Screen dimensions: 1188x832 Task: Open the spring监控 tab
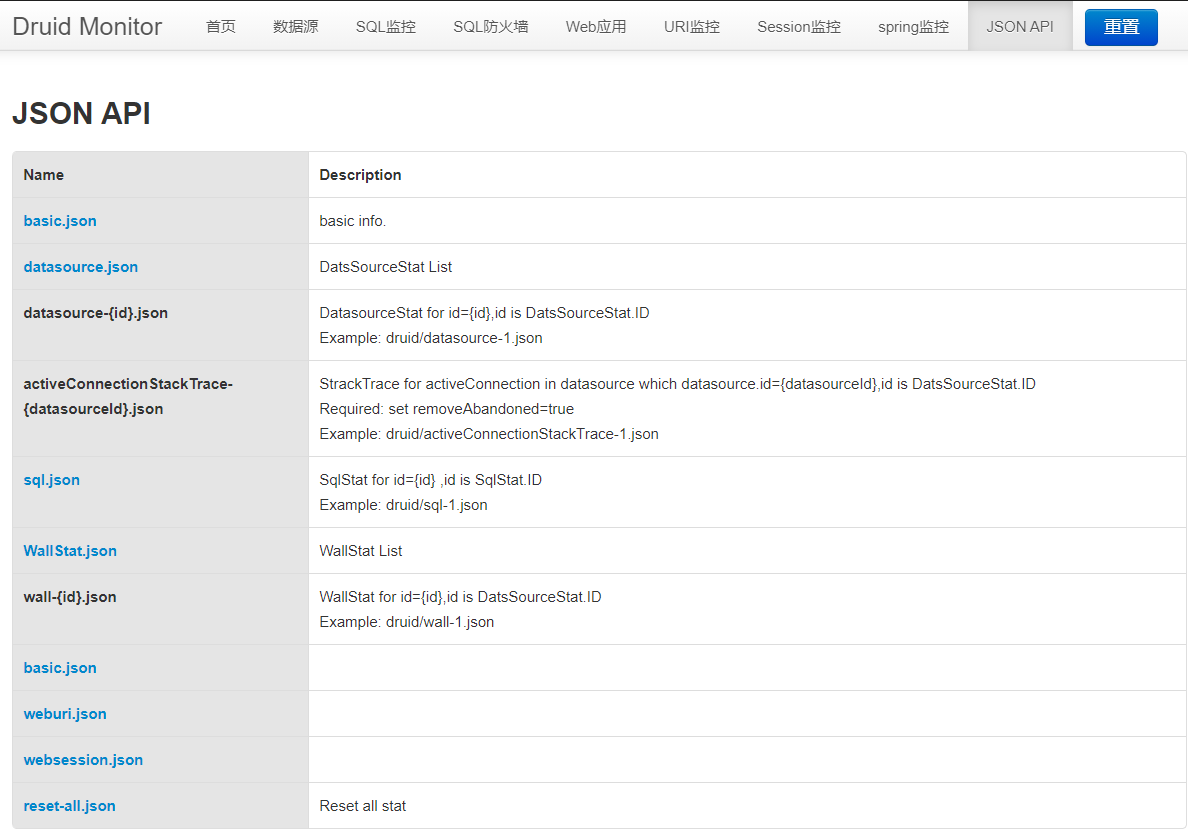click(914, 27)
